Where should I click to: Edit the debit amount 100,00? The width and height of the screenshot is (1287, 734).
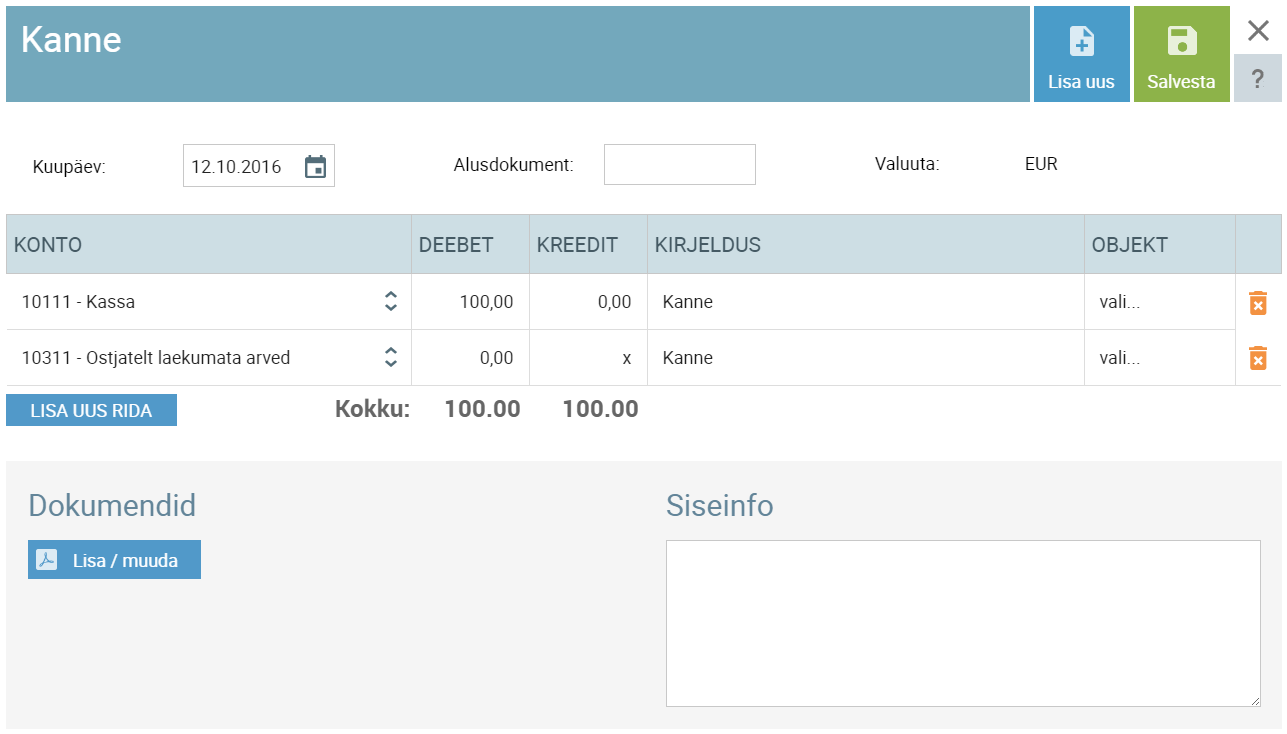click(472, 302)
